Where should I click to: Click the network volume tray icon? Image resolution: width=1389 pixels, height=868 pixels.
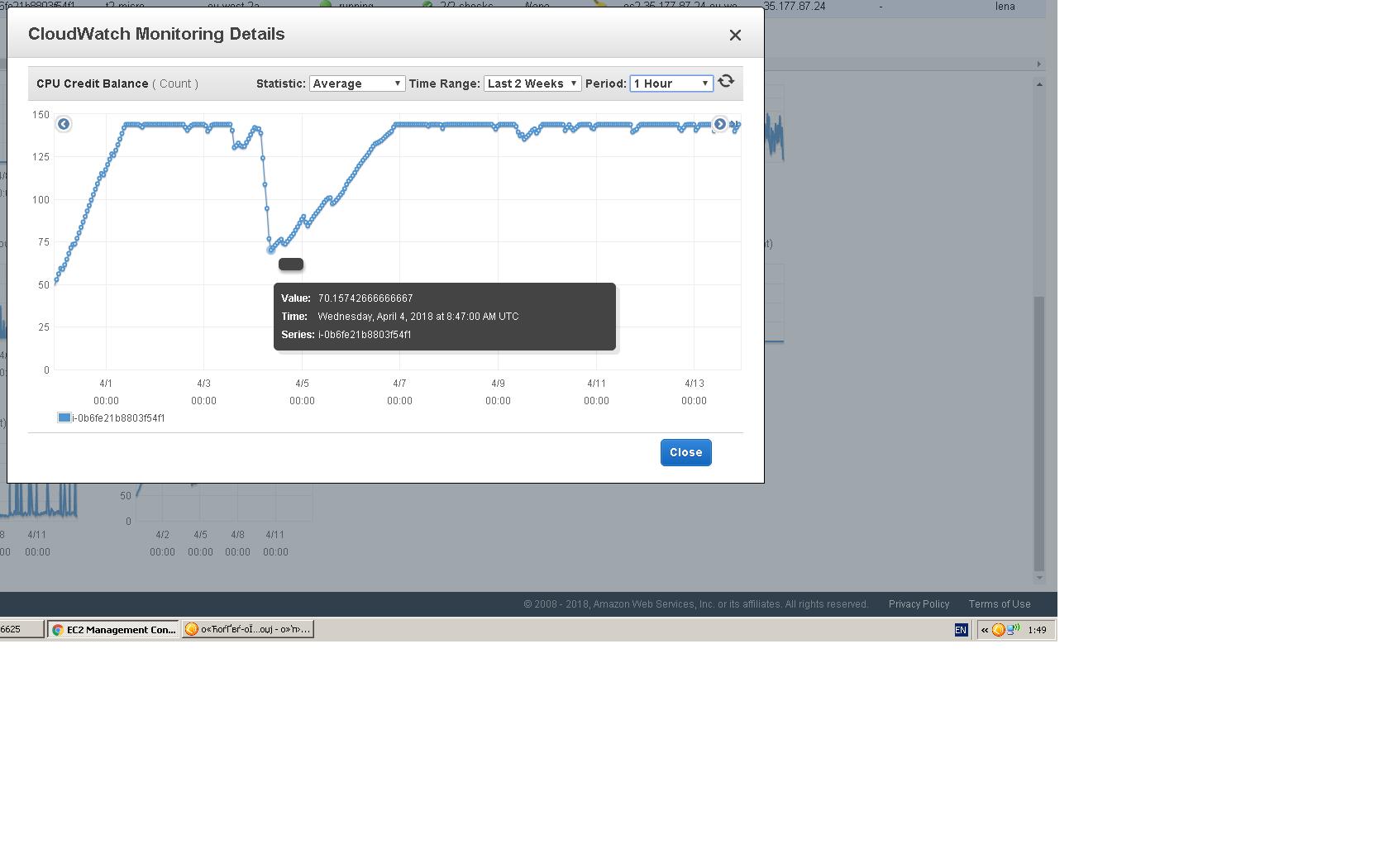(x=1013, y=630)
